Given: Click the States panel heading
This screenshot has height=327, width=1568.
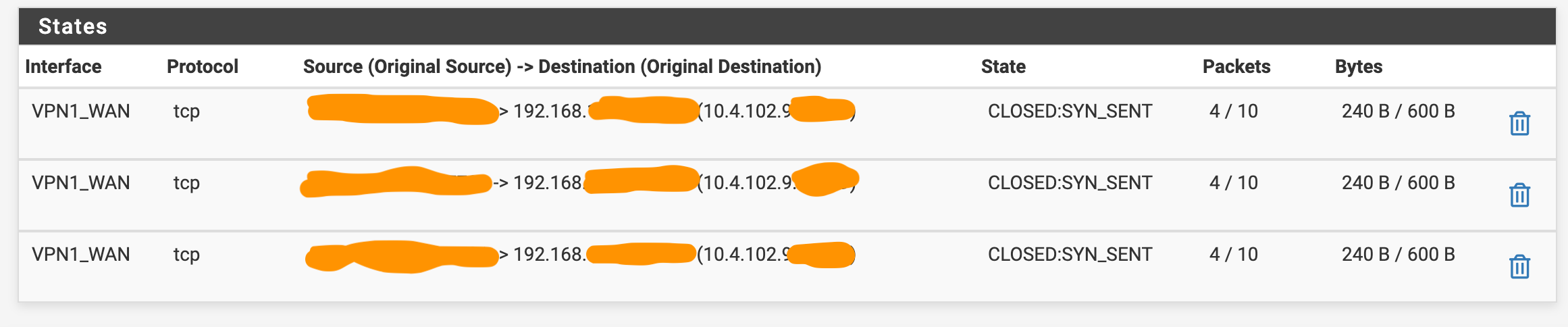Looking at the screenshot, I should (x=73, y=26).
